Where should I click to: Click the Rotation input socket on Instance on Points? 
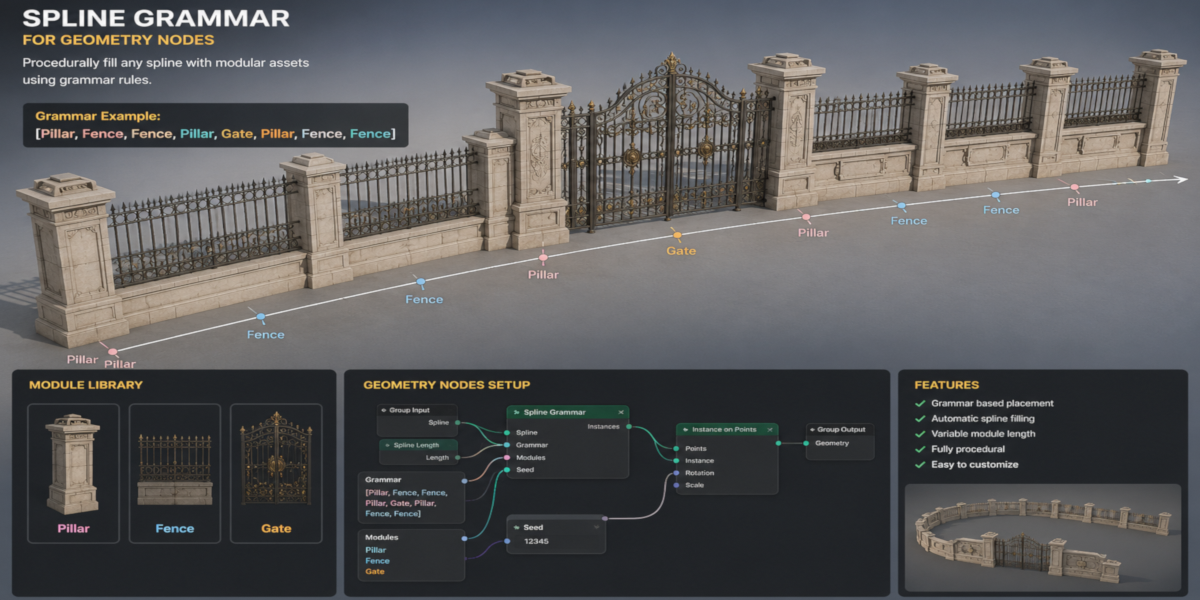pyautogui.click(x=676, y=473)
